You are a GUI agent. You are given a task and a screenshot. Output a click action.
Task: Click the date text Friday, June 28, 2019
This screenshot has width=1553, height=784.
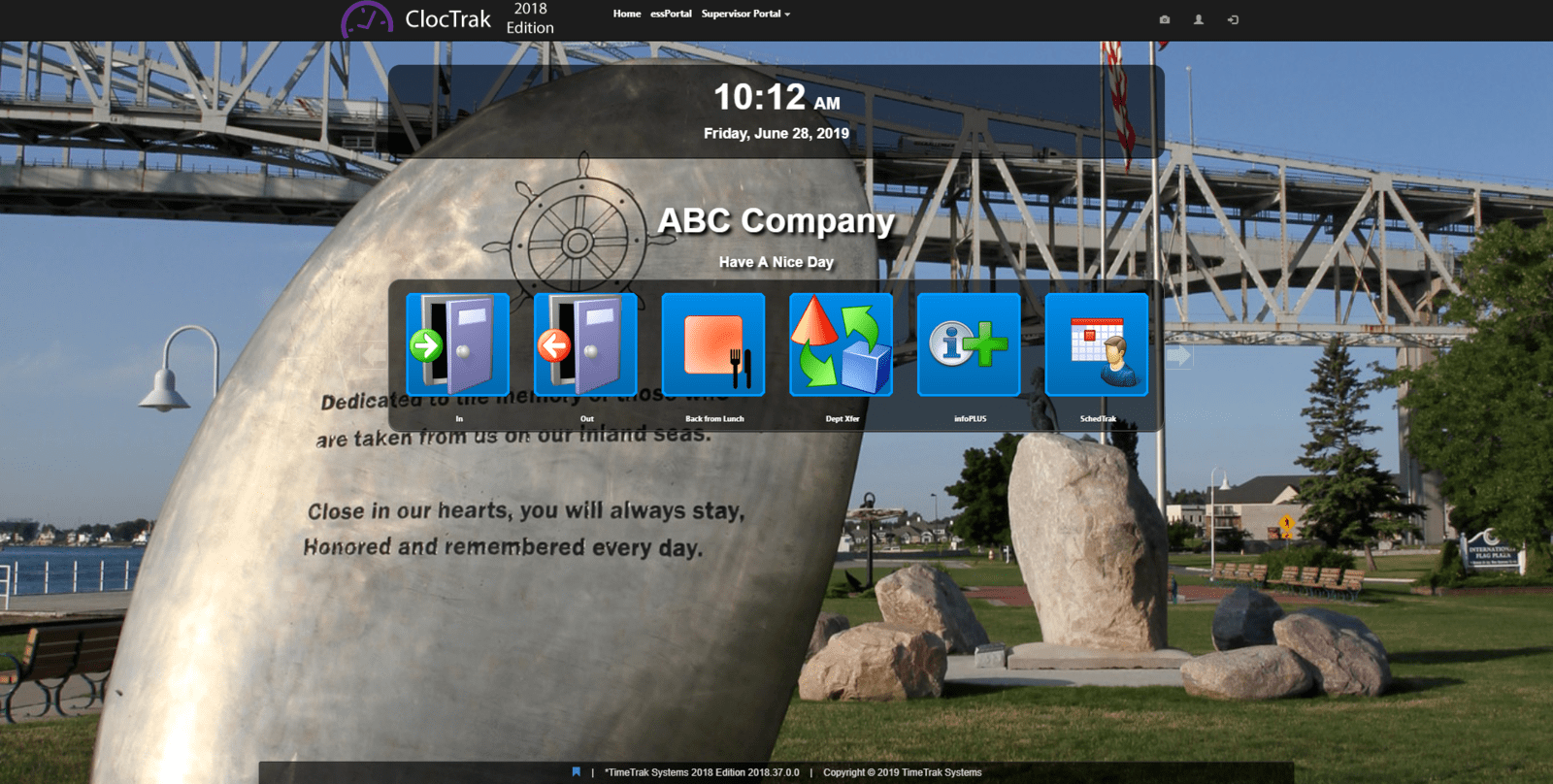point(776,133)
